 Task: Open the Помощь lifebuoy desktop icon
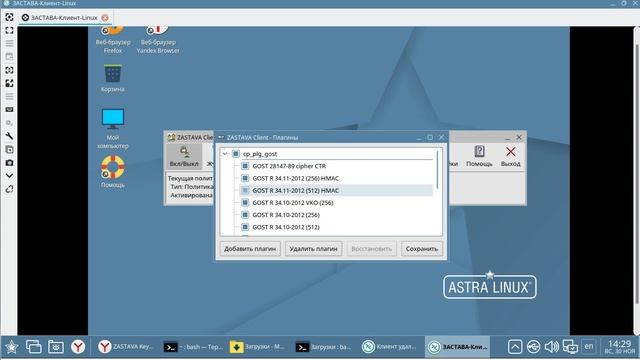click(x=113, y=172)
